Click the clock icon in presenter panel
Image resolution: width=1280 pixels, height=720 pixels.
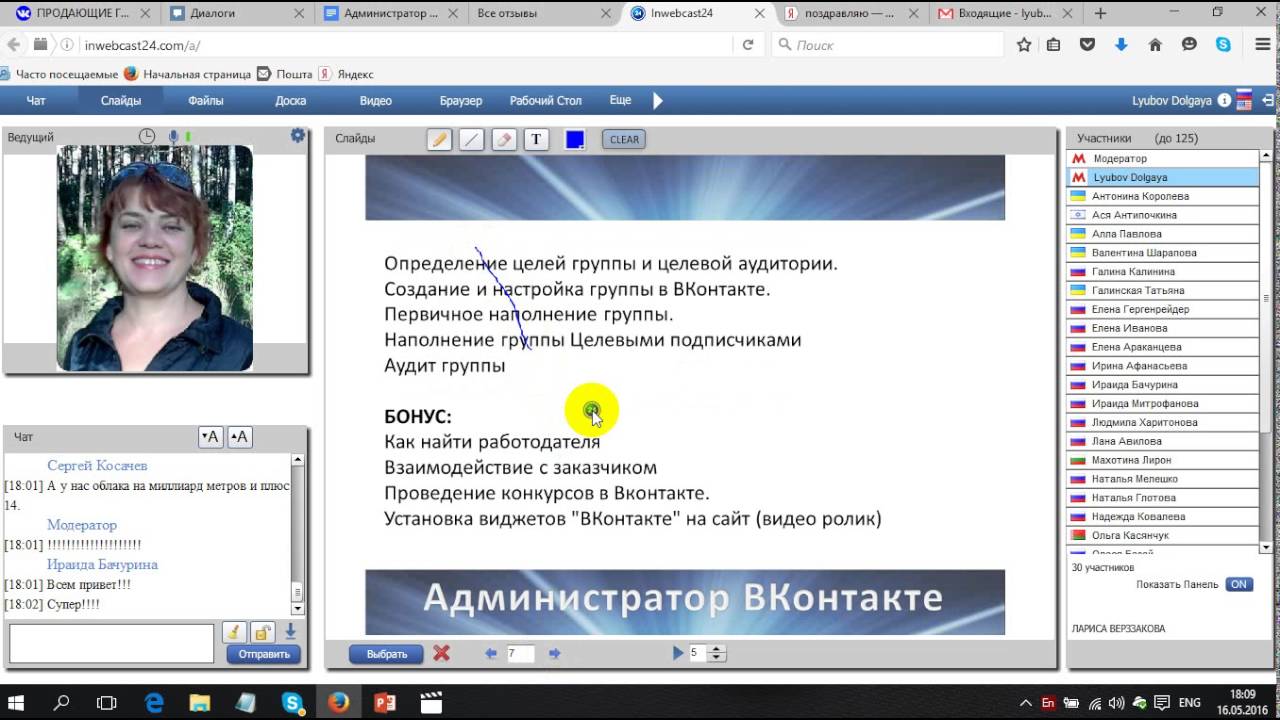click(x=147, y=136)
